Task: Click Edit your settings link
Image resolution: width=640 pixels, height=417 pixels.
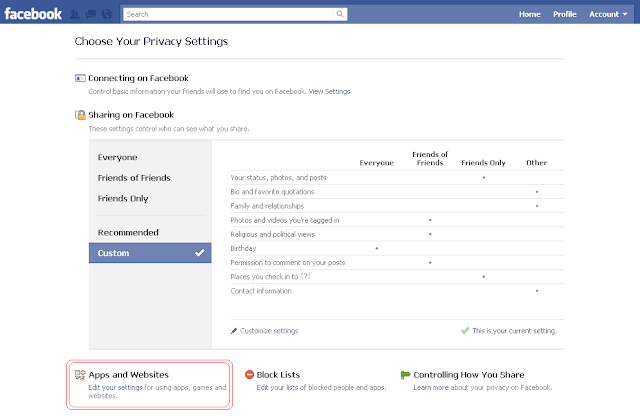Action: pyautogui.click(x=115, y=387)
